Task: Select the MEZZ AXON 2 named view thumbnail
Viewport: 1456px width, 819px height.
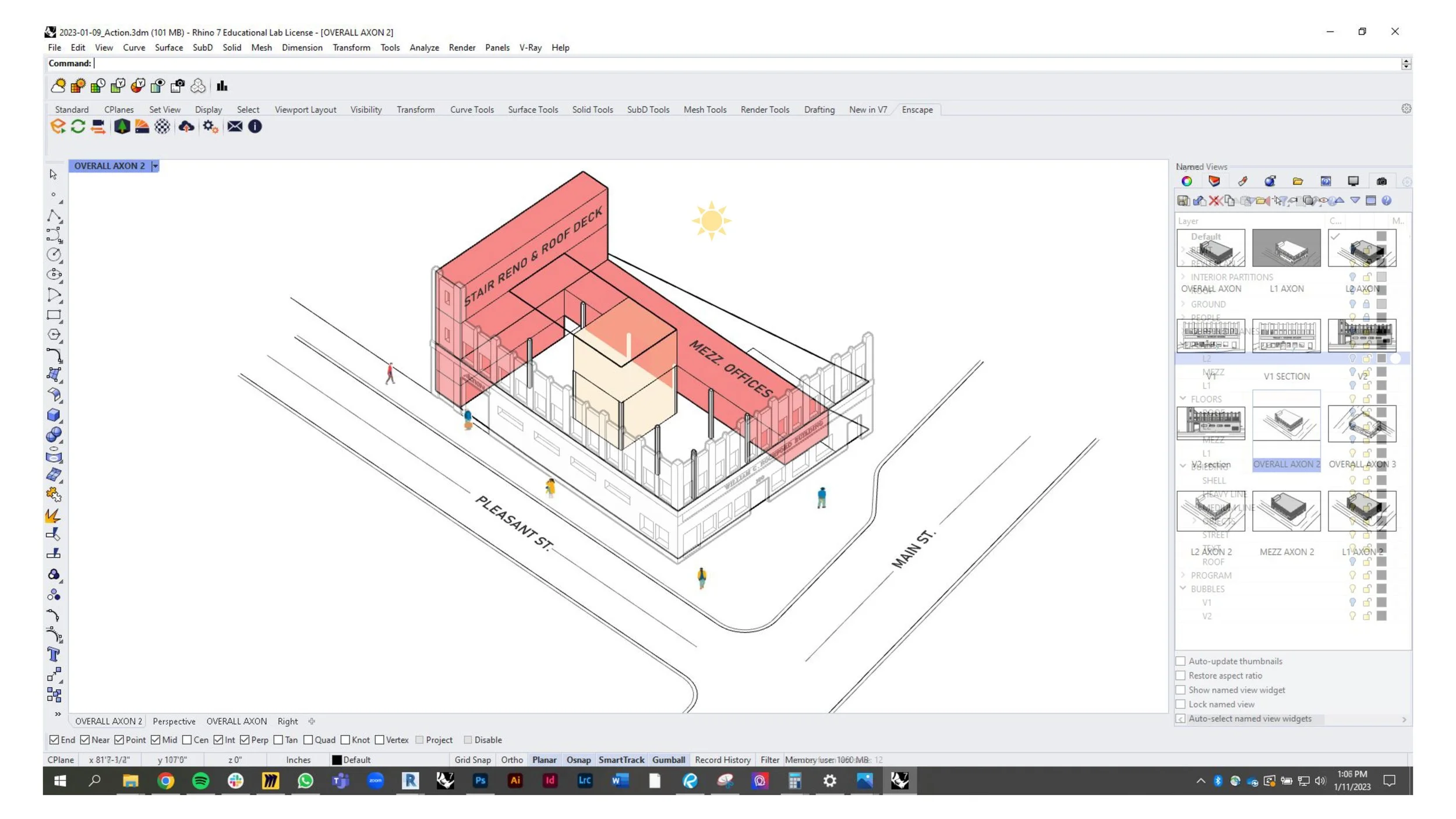Action: (1286, 511)
